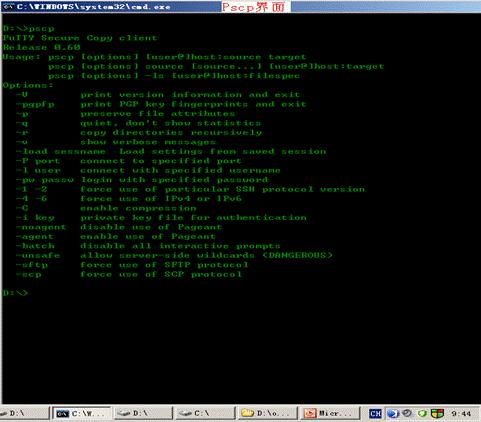Select the C:\W... cmd taskbar button
The width and height of the screenshot is (481, 422).
[82, 413]
